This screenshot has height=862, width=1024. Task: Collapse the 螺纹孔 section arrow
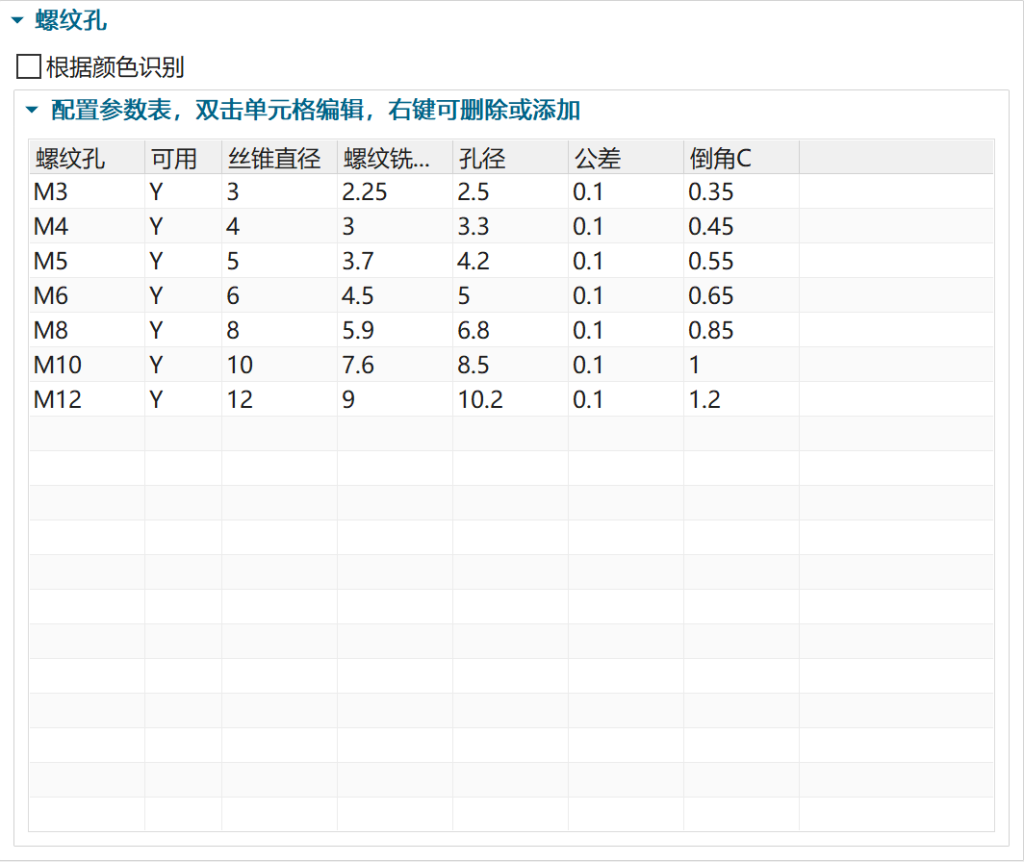tap(16, 19)
